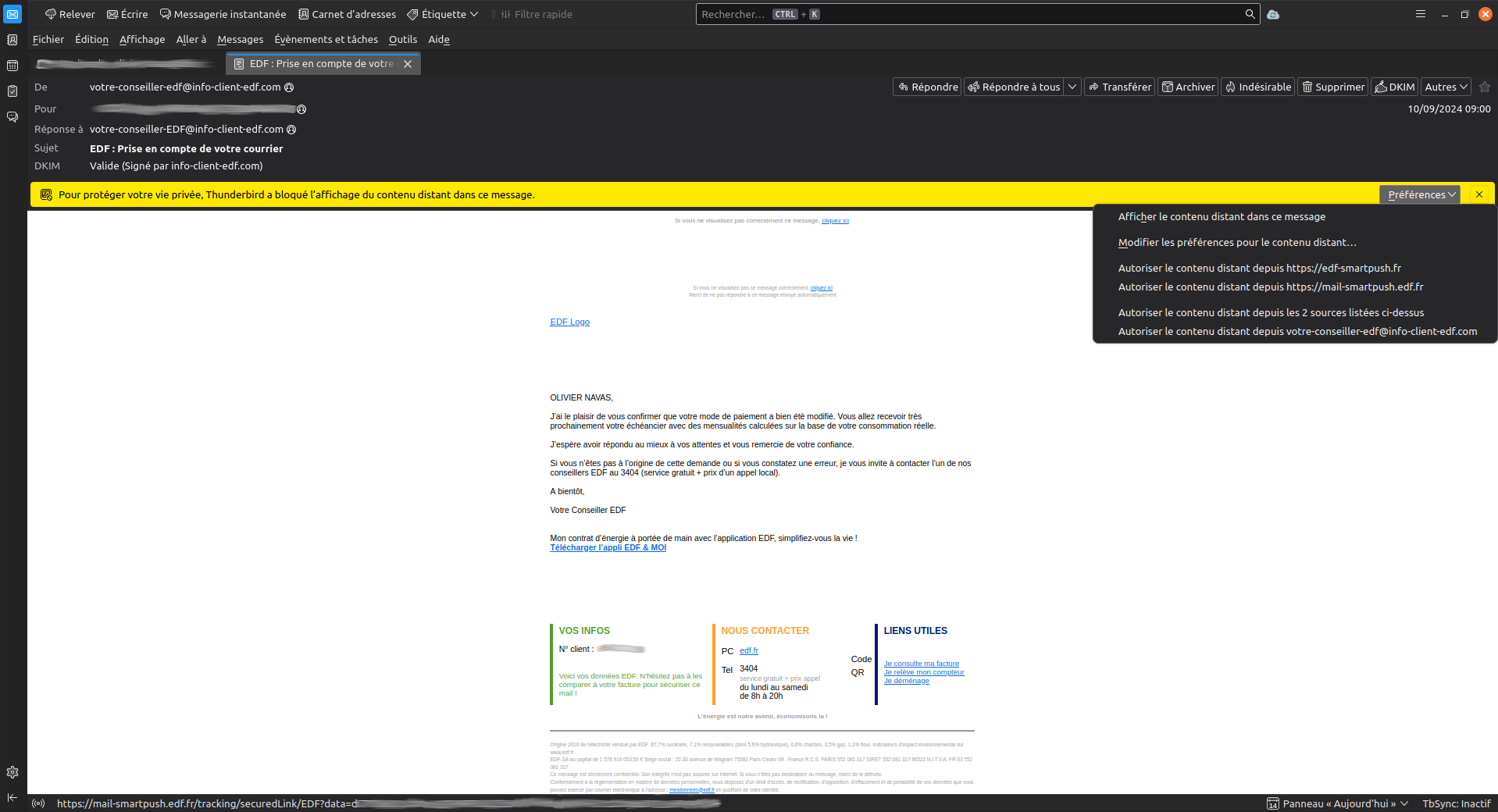Click the cloud icon beside search

click(x=1273, y=14)
